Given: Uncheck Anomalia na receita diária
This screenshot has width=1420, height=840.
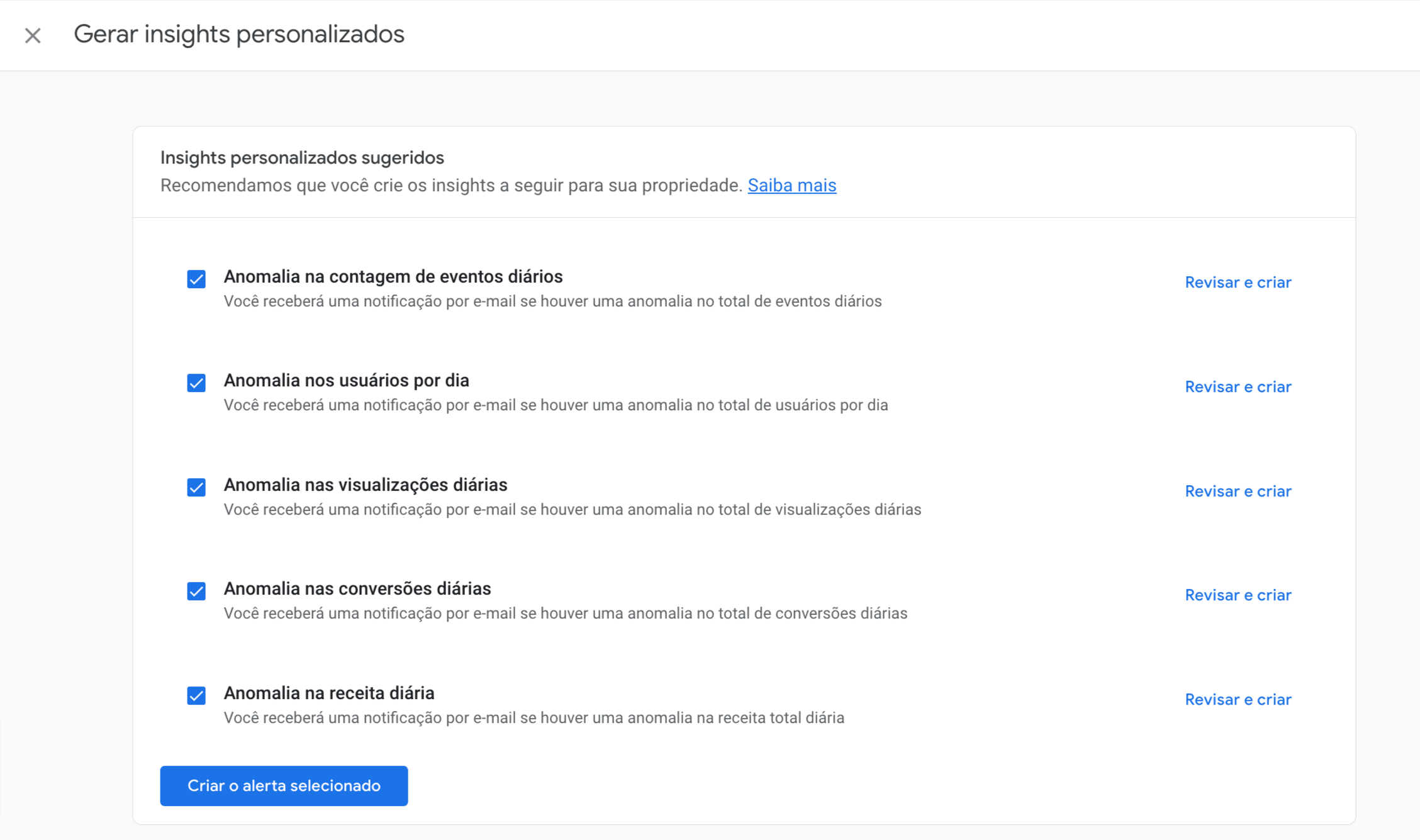Looking at the screenshot, I should click(x=196, y=696).
